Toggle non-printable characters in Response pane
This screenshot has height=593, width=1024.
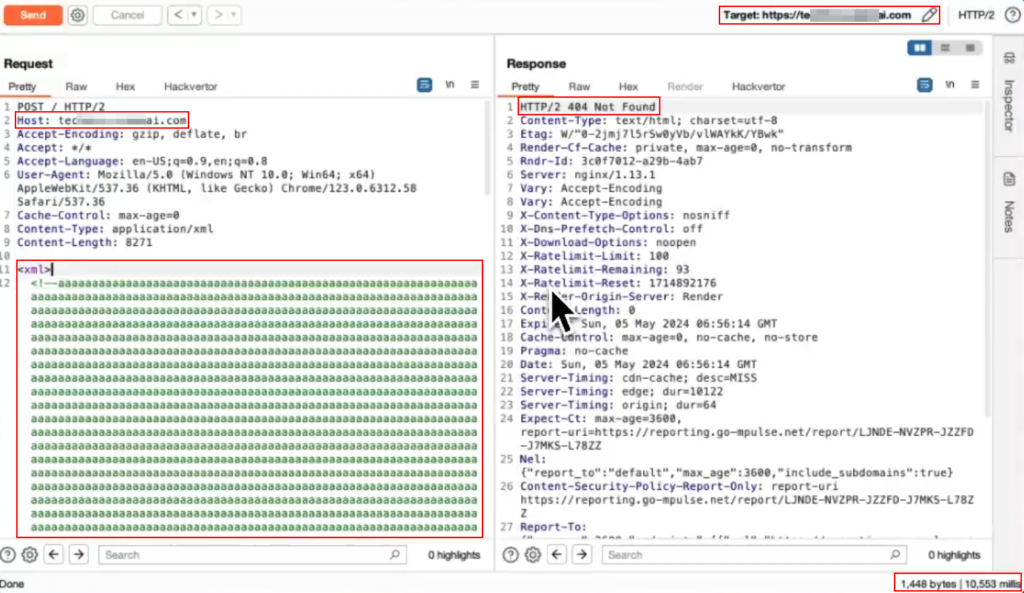[950, 85]
